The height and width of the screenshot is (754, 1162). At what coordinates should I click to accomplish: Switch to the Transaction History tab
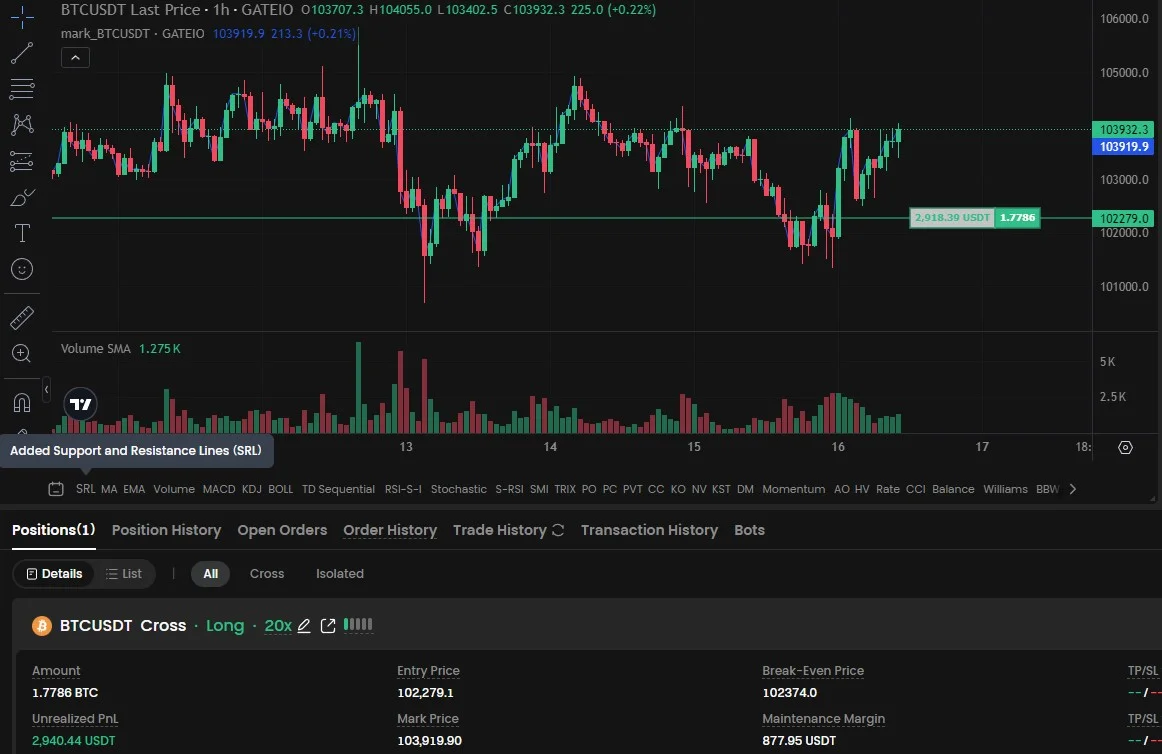649,530
